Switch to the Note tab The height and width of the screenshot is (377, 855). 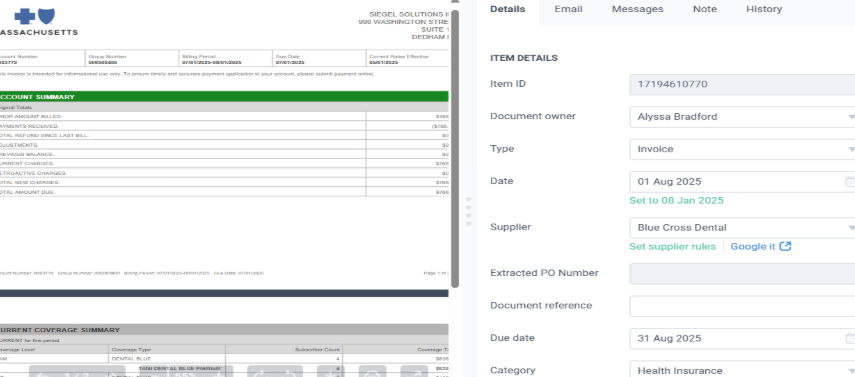705,9
